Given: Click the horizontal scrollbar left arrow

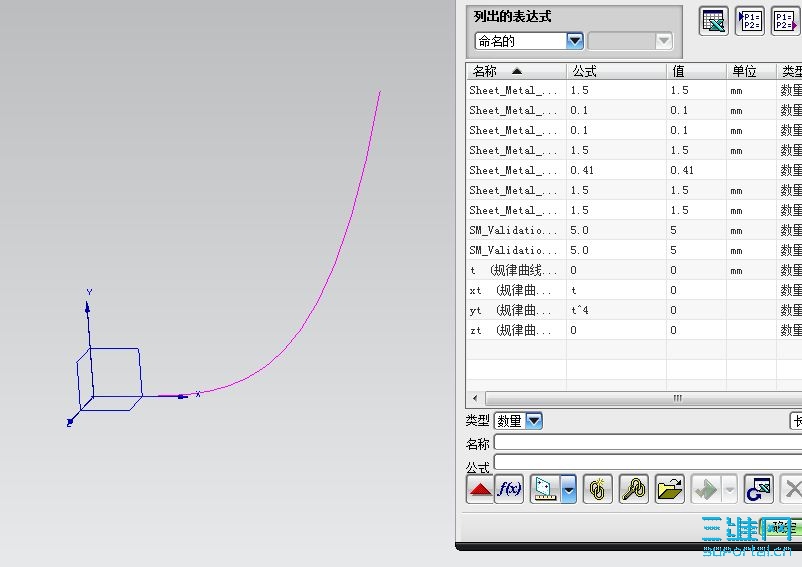Looking at the screenshot, I should 475,398.
